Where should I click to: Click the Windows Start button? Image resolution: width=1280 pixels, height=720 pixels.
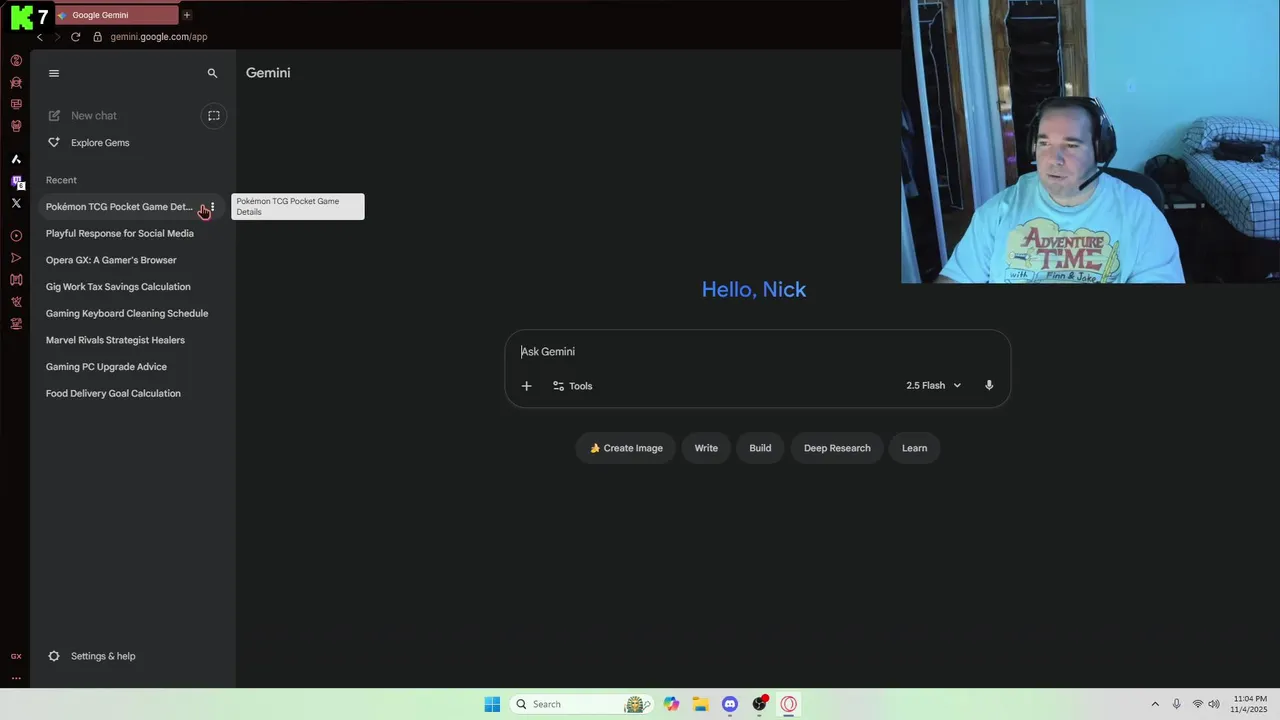point(492,704)
